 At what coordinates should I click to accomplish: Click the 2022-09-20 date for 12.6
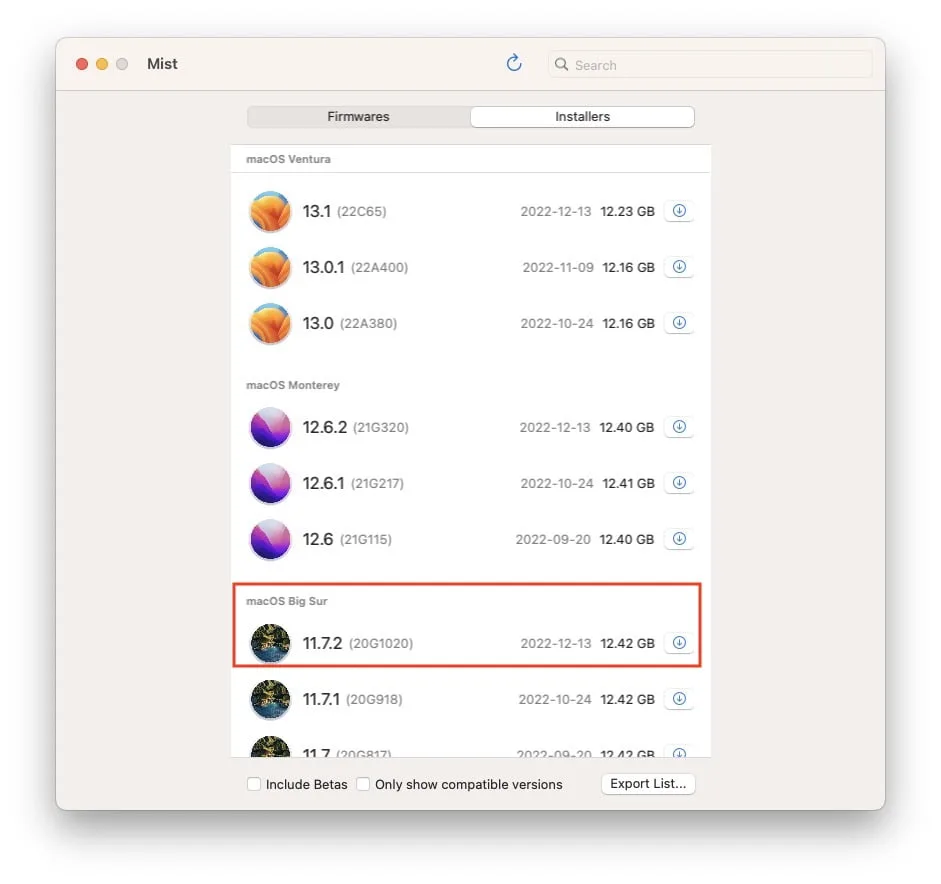[x=553, y=539]
